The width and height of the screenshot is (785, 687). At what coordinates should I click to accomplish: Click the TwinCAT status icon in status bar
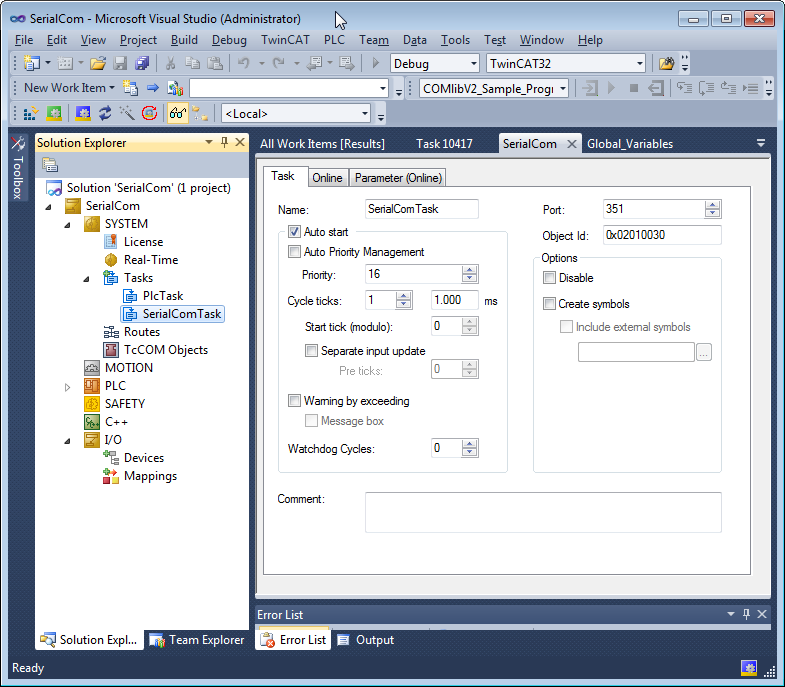[749, 667]
